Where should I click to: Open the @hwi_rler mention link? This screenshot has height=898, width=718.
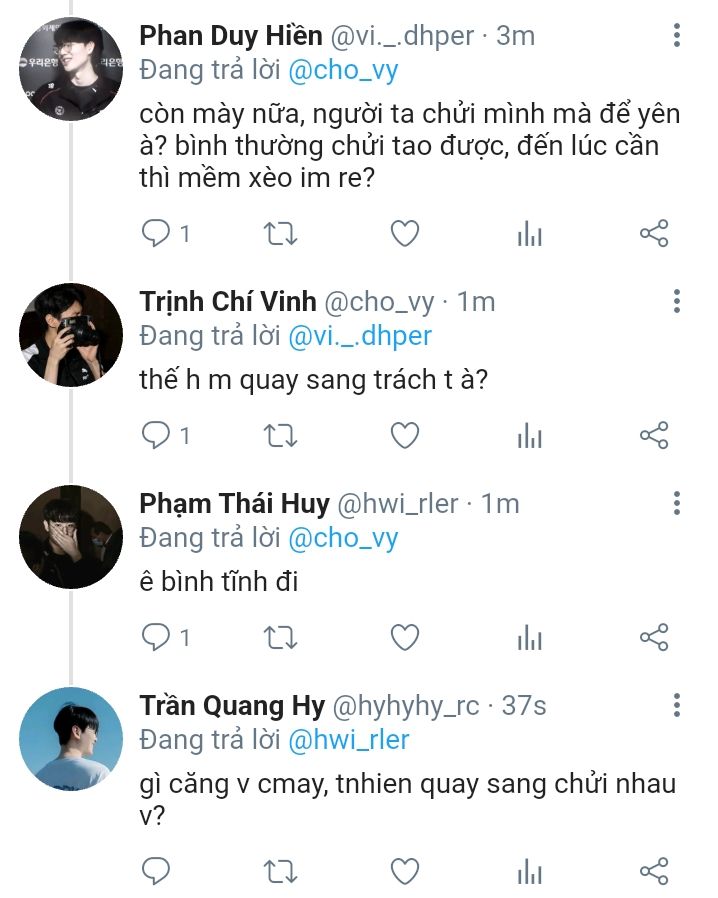pos(349,739)
